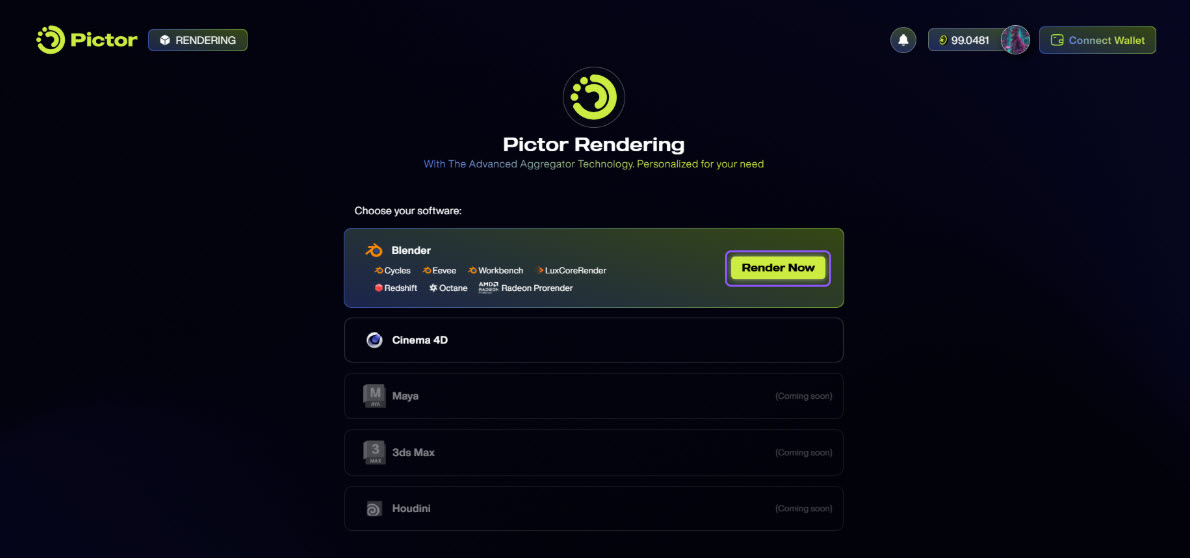Click the 99.0481 credit balance

point(965,40)
